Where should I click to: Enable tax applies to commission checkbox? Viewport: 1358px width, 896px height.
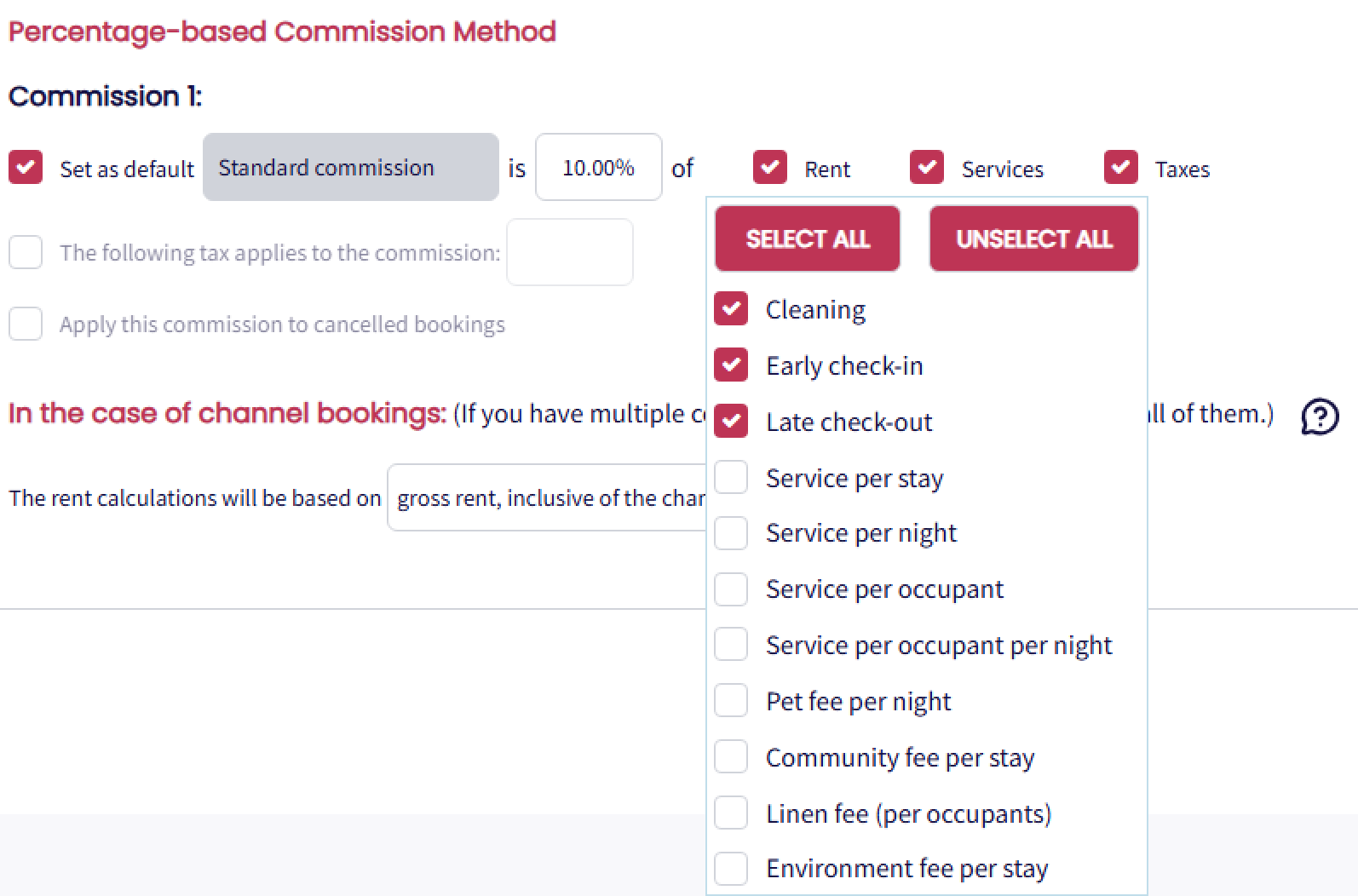(x=26, y=253)
